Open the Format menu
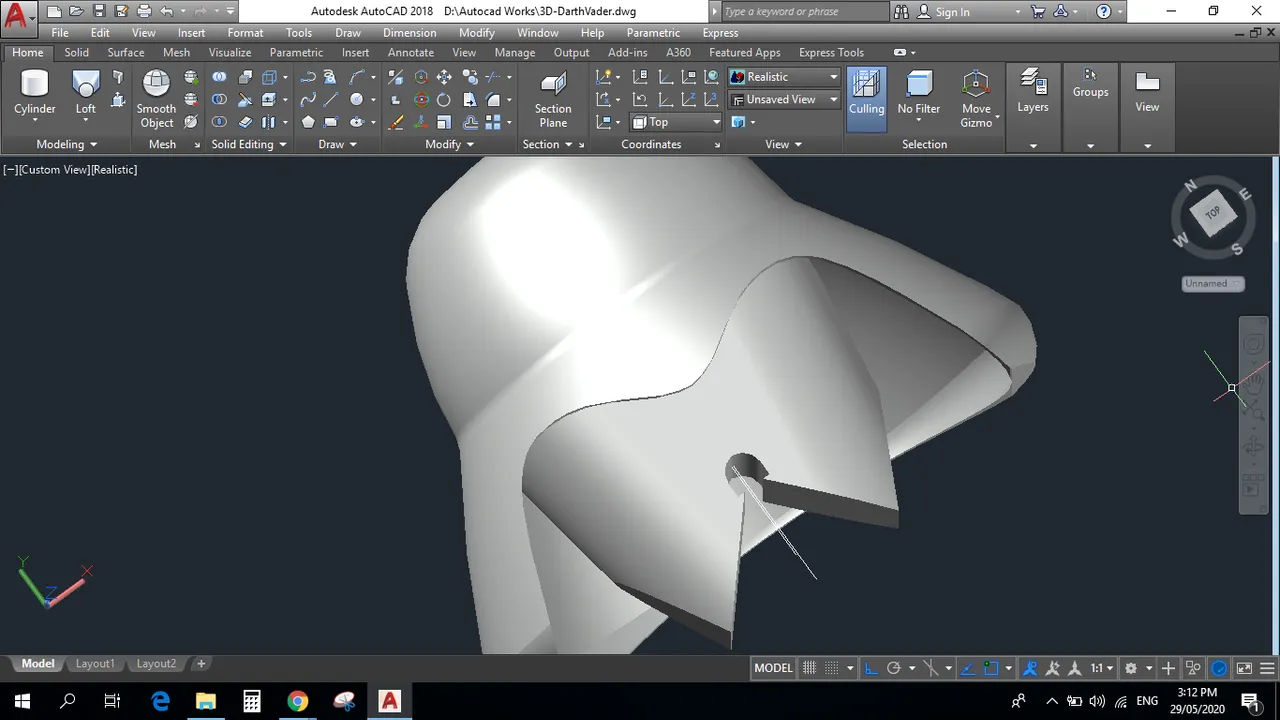1280x720 pixels. [245, 33]
